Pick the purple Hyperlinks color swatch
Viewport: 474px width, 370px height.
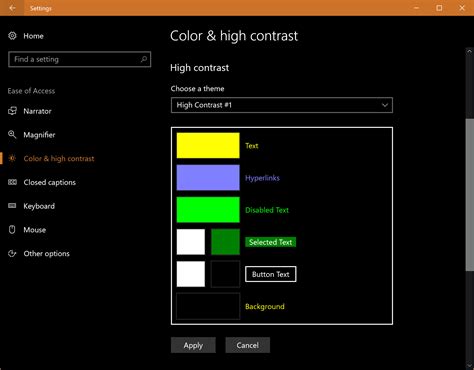(x=208, y=177)
